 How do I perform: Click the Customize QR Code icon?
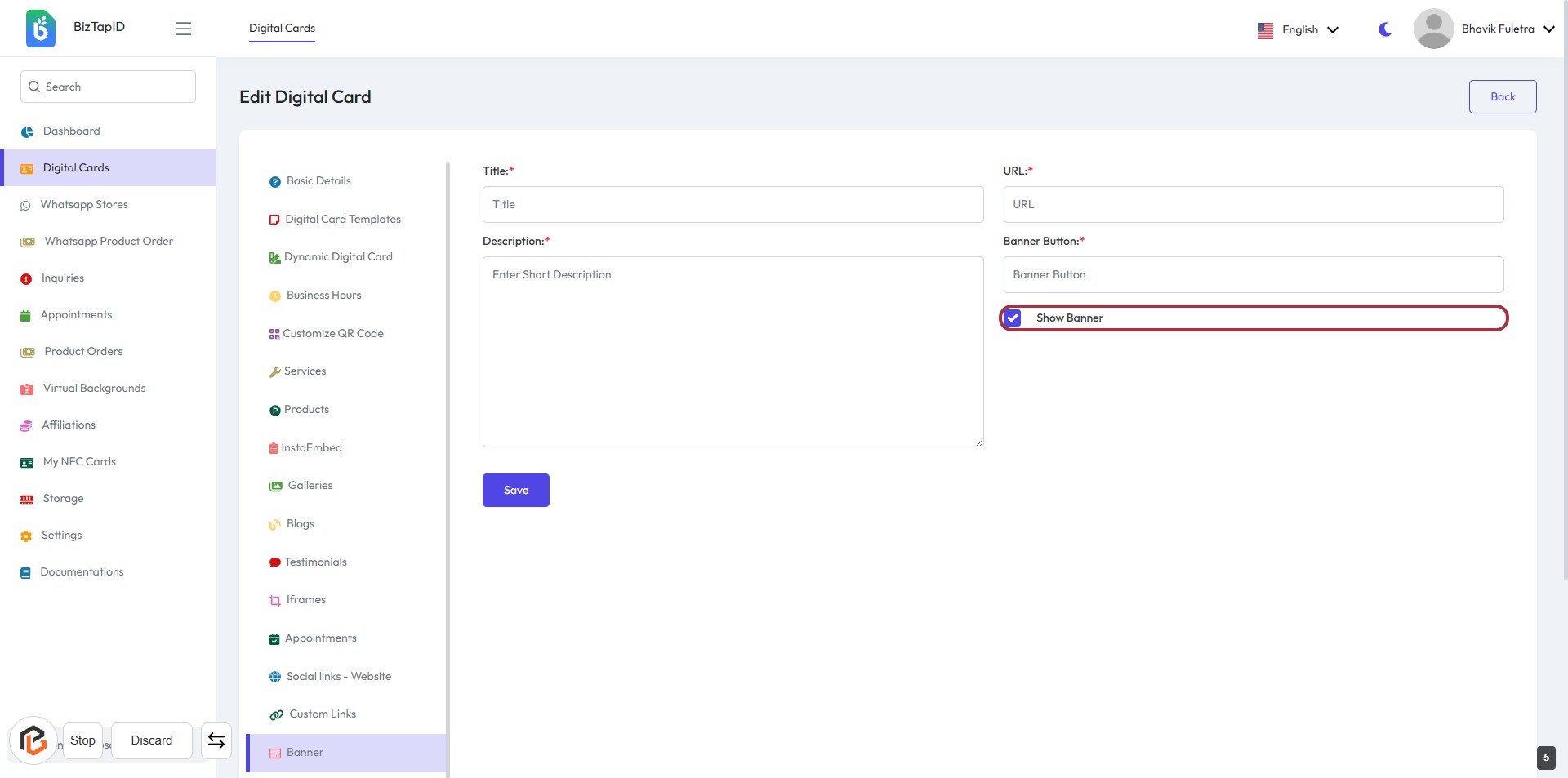click(274, 334)
